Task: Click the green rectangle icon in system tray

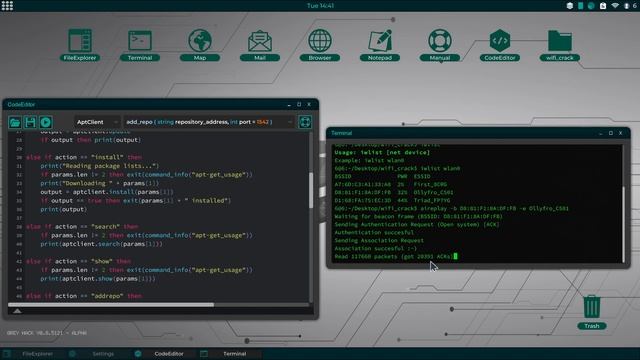Action: (580, 6)
